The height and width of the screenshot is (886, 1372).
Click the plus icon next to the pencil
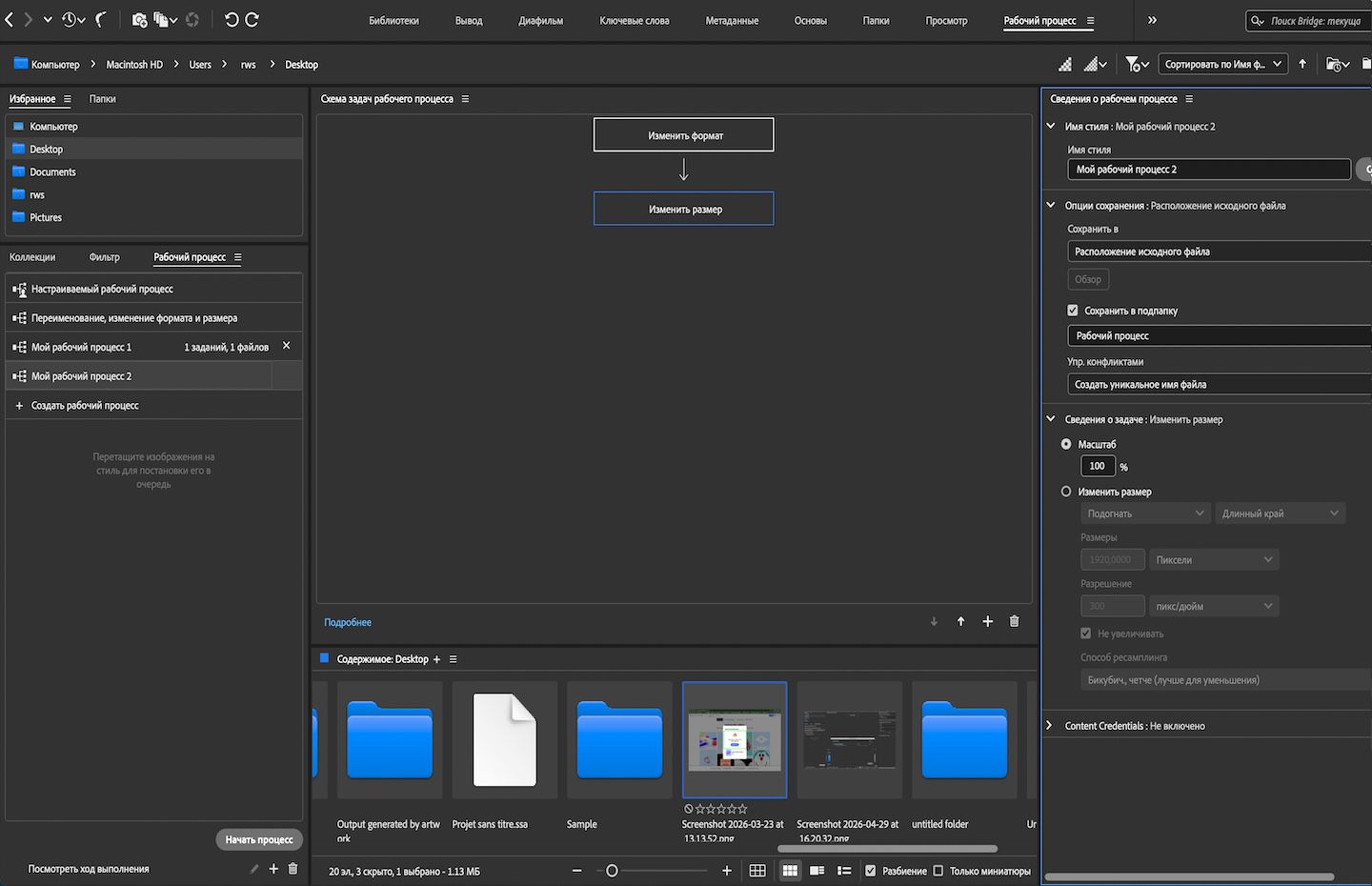(273, 869)
